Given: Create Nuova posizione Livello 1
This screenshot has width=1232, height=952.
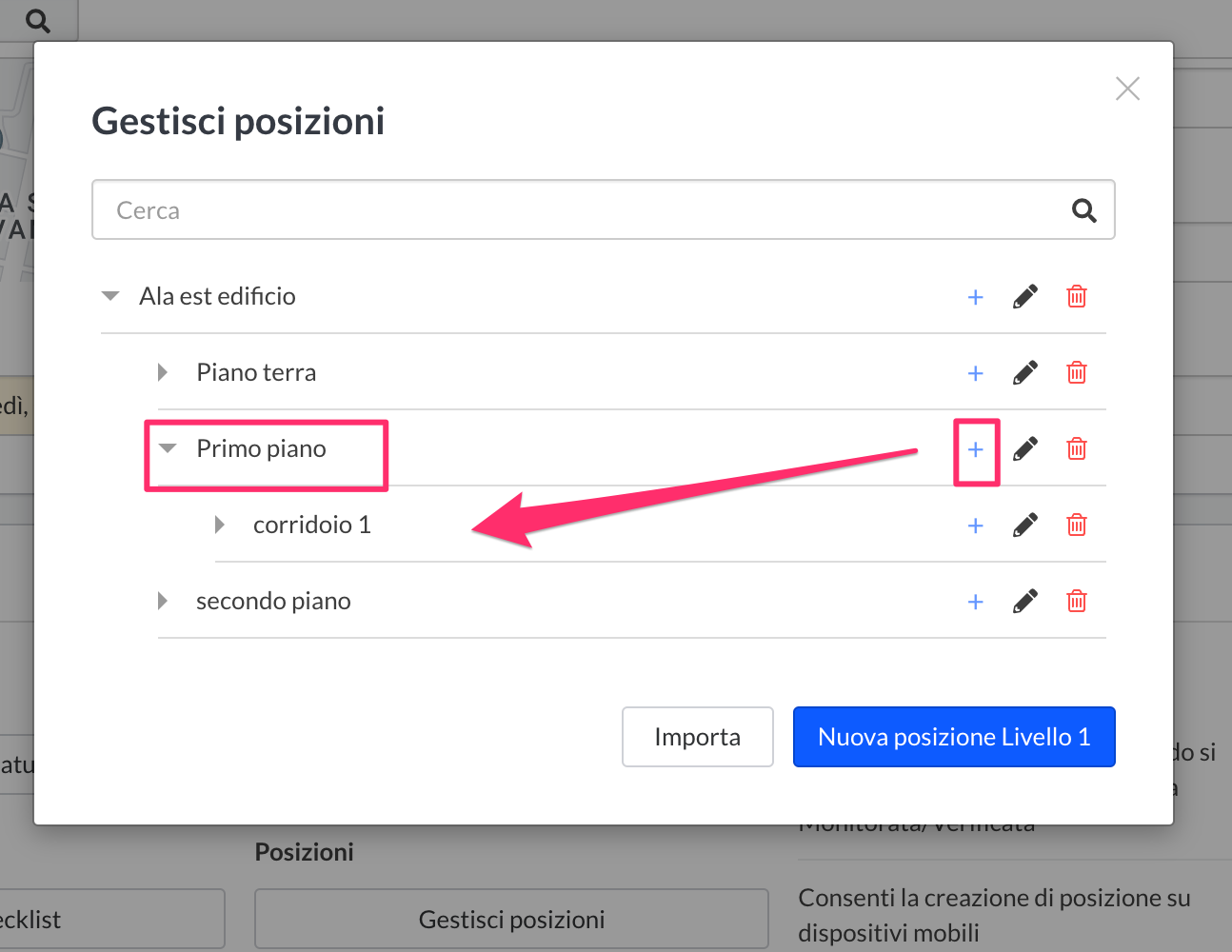Looking at the screenshot, I should point(954,737).
